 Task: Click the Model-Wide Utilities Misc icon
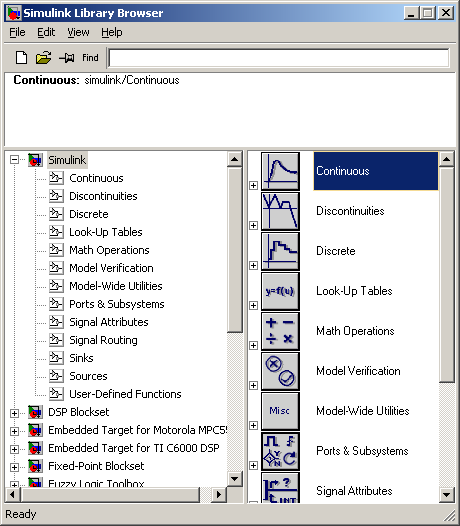pyautogui.click(x=280, y=411)
